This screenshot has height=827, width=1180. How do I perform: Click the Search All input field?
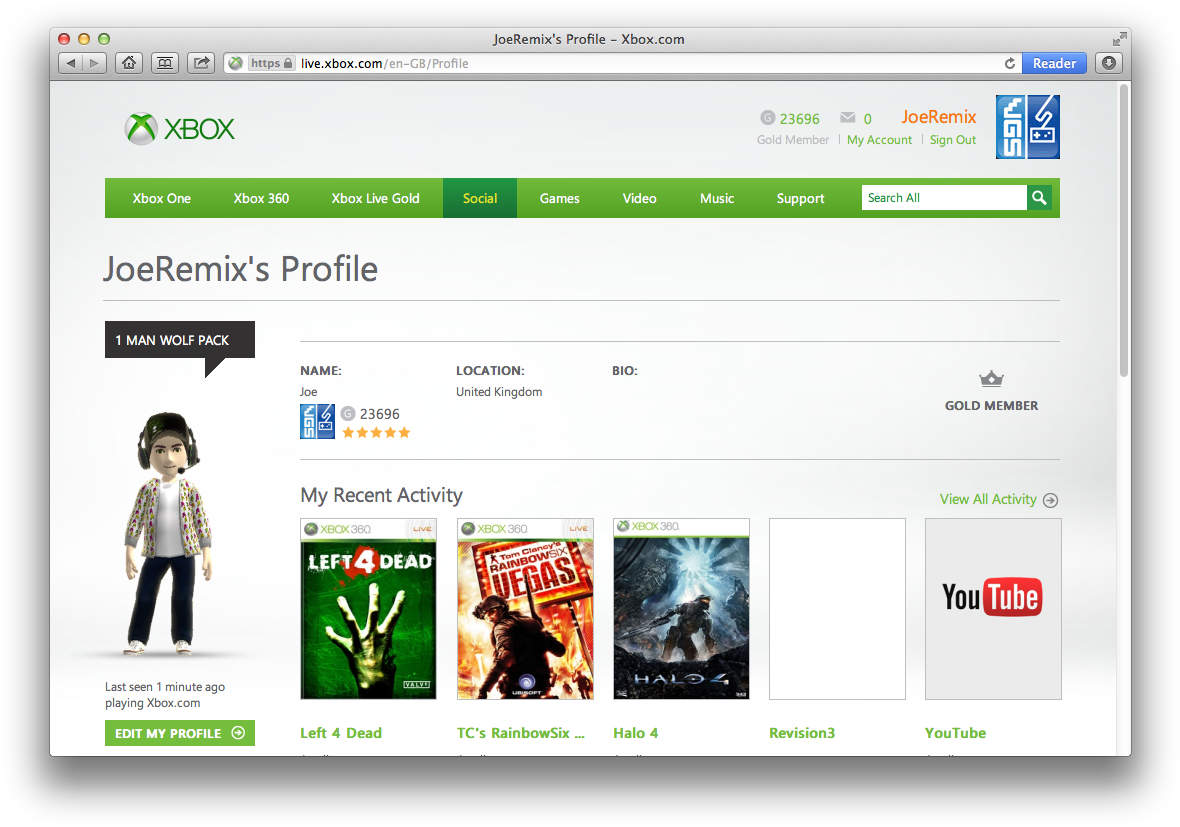[x=944, y=198]
